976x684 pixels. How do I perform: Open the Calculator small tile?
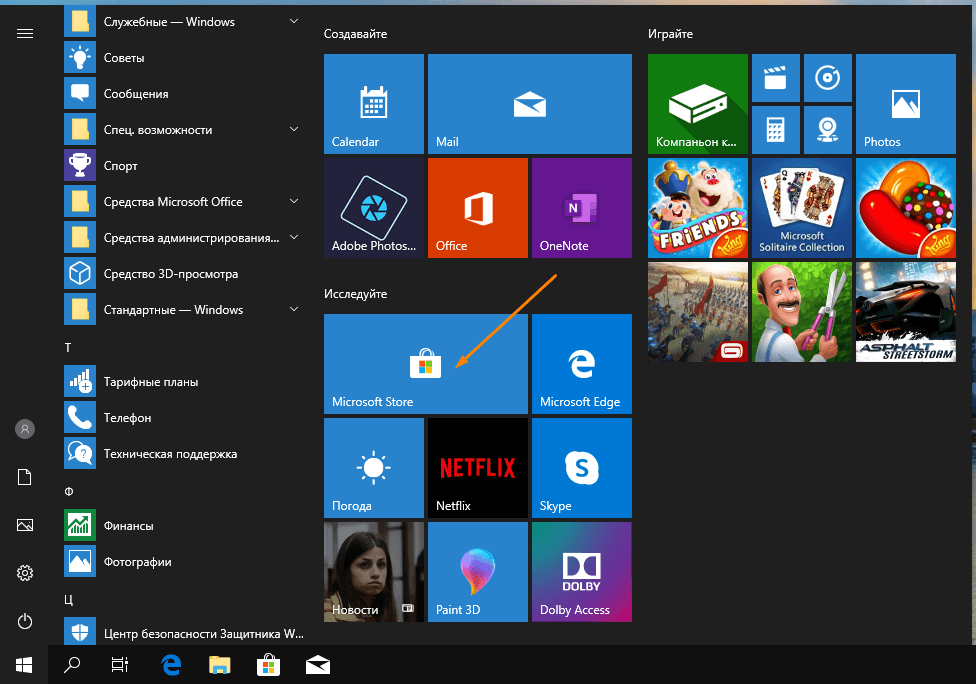pos(774,130)
